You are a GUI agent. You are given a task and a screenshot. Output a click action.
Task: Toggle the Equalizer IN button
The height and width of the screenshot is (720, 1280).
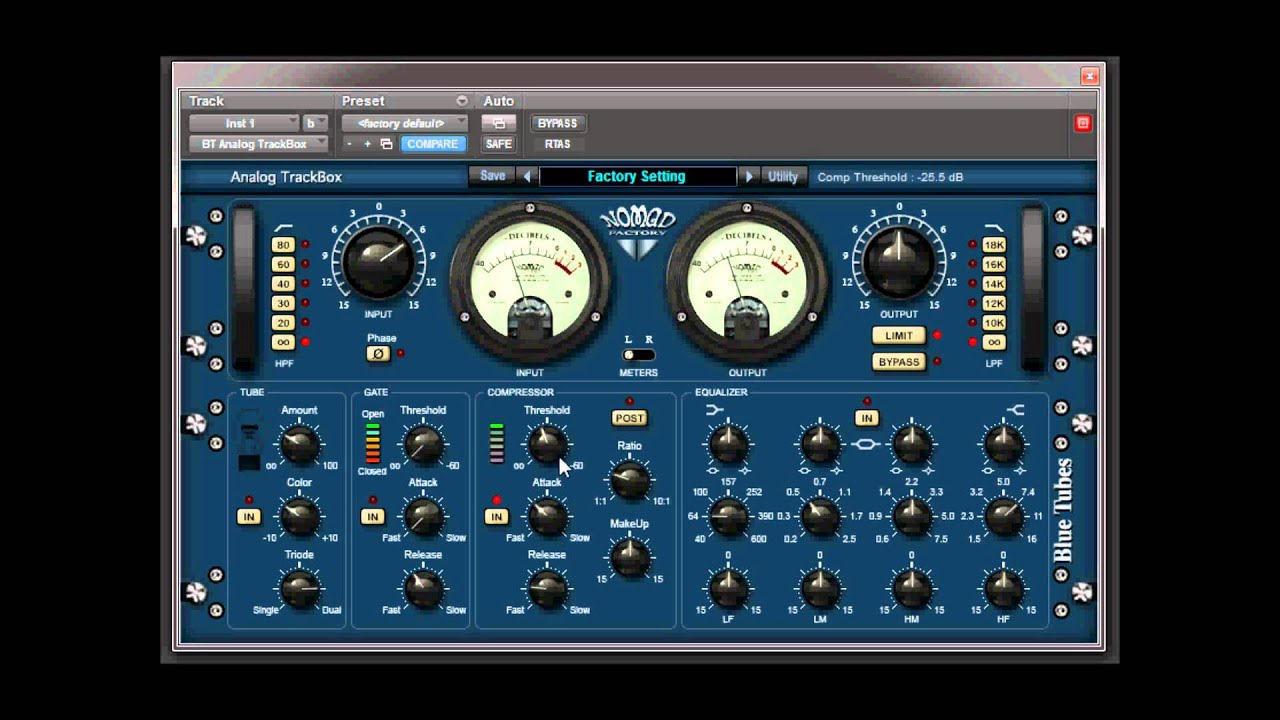point(866,418)
